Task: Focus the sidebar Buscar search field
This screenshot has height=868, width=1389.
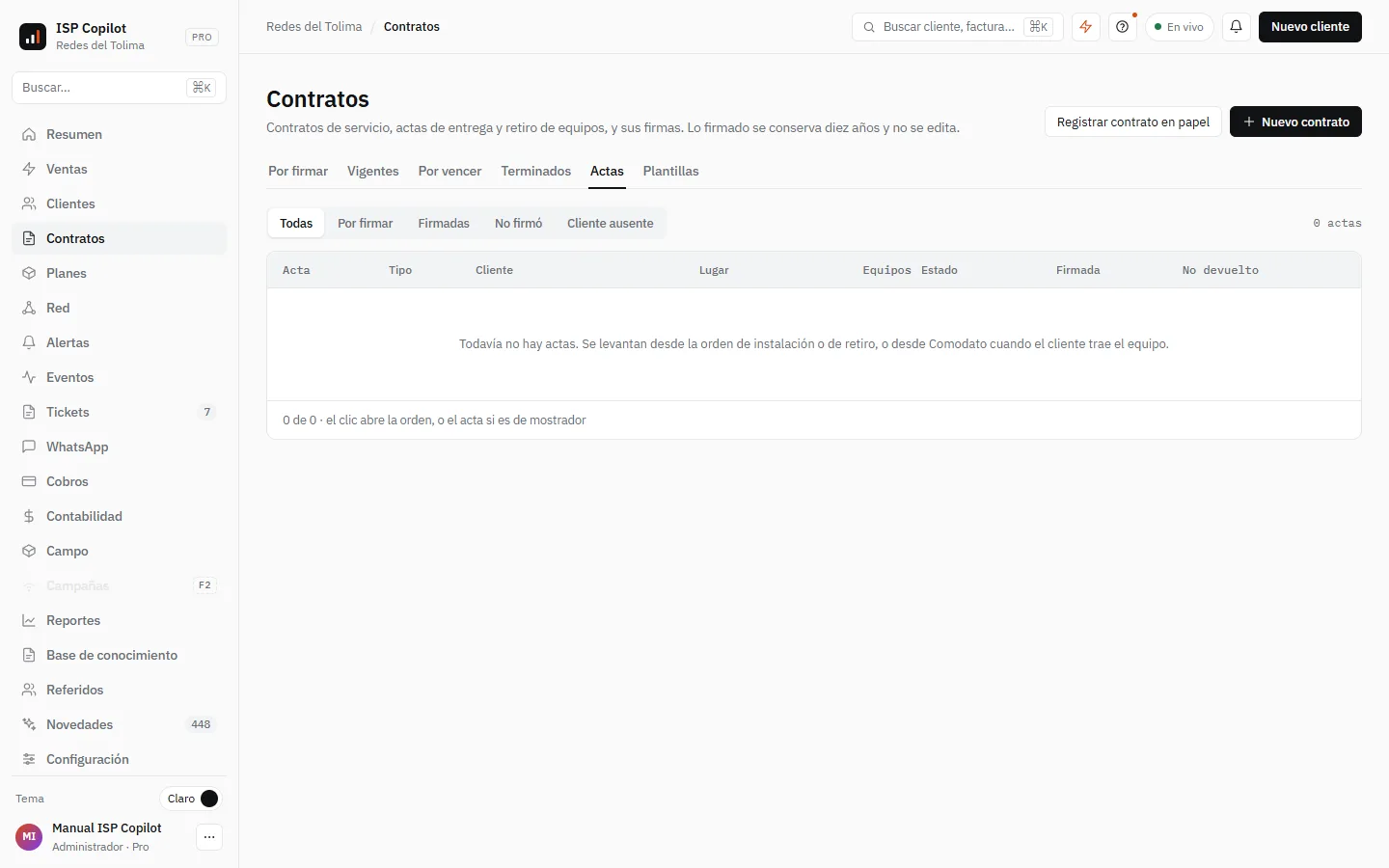Action: 119,88
